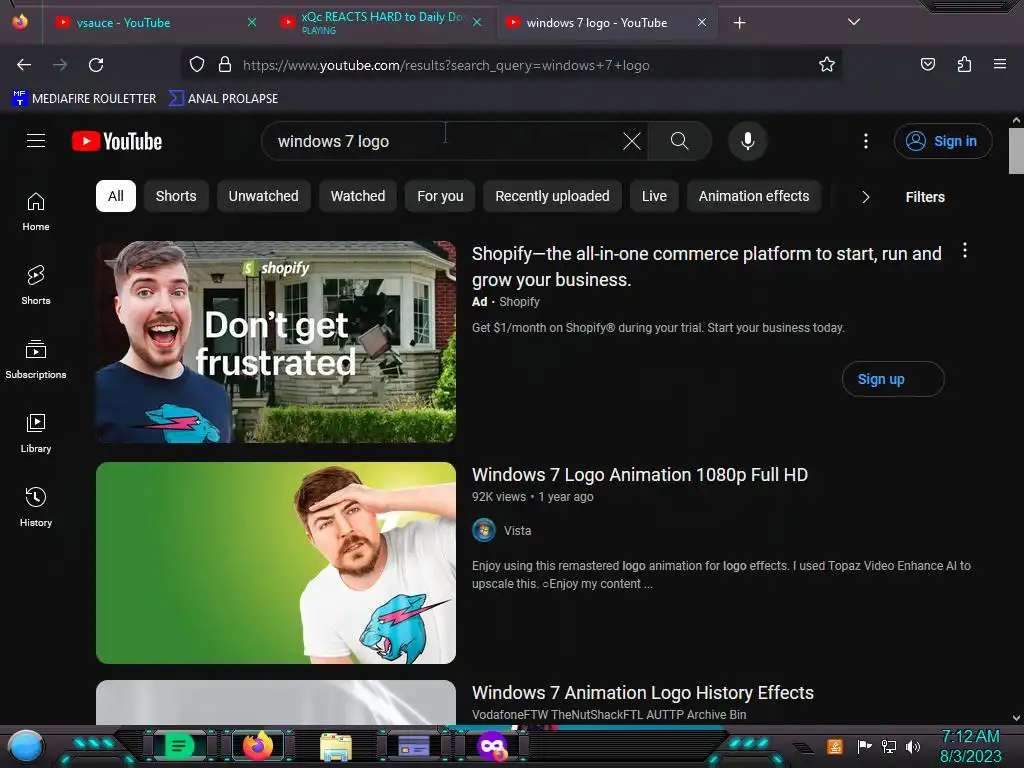Open the Start orb on taskbar

pyautogui.click(x=26, y=747)
